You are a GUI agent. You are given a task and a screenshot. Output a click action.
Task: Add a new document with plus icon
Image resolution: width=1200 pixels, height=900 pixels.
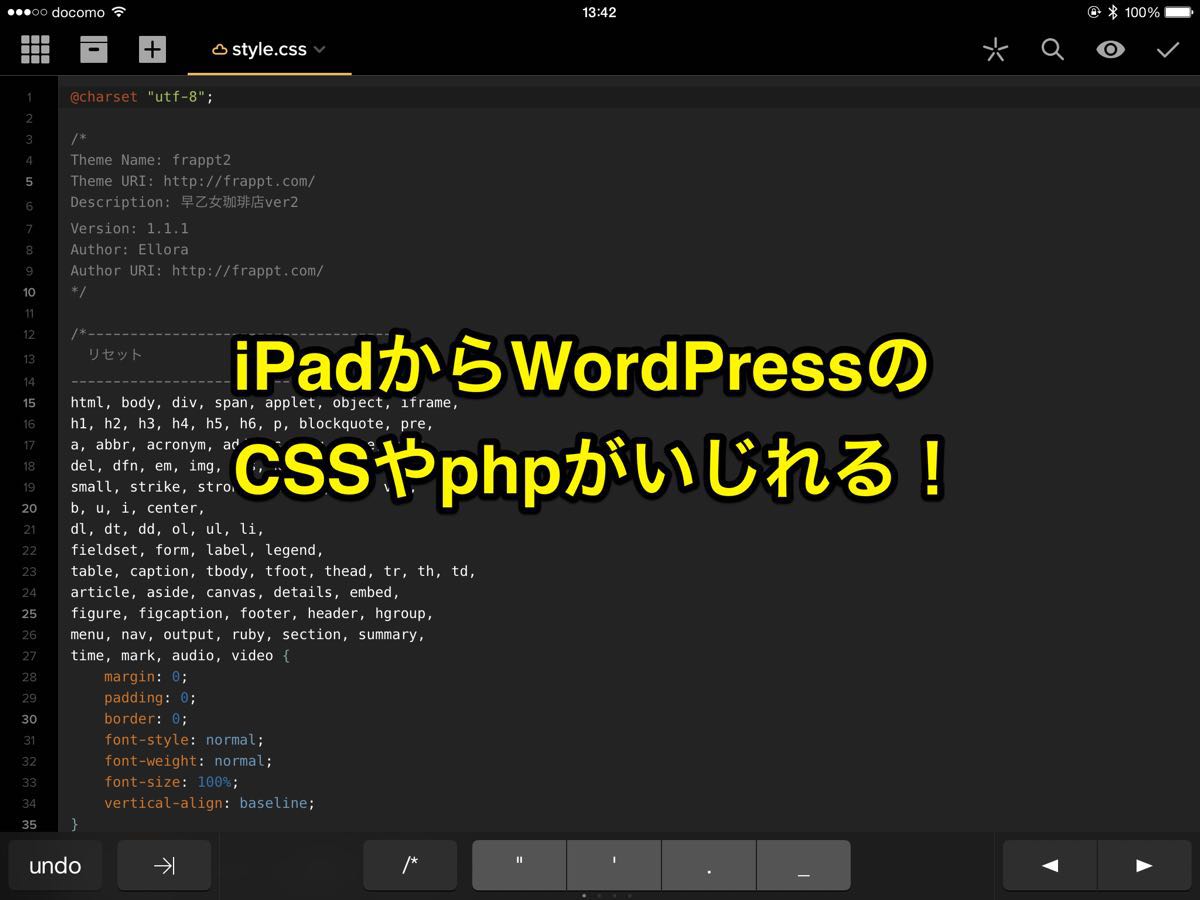point(152,49)
